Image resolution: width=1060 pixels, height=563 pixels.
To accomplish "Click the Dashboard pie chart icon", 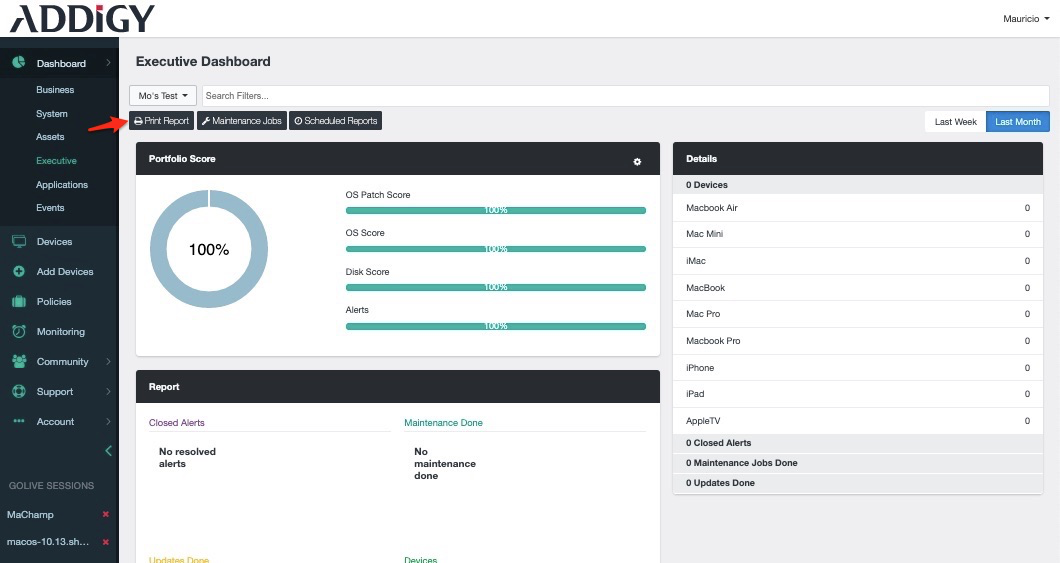I will point(19,63).
